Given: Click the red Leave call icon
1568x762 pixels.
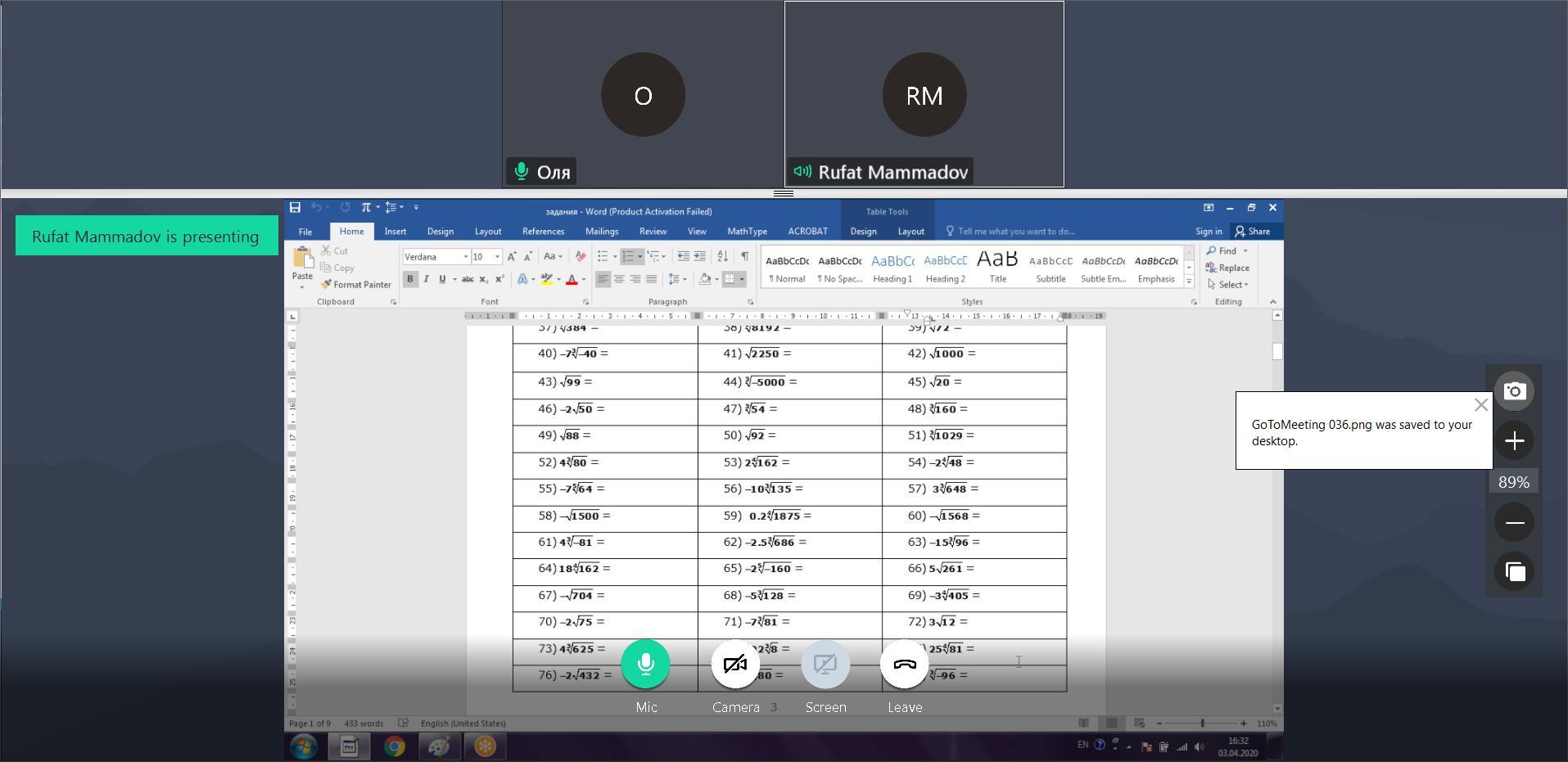Looking at the screenshot, I should pyautogui.click(x=905, y=664).
